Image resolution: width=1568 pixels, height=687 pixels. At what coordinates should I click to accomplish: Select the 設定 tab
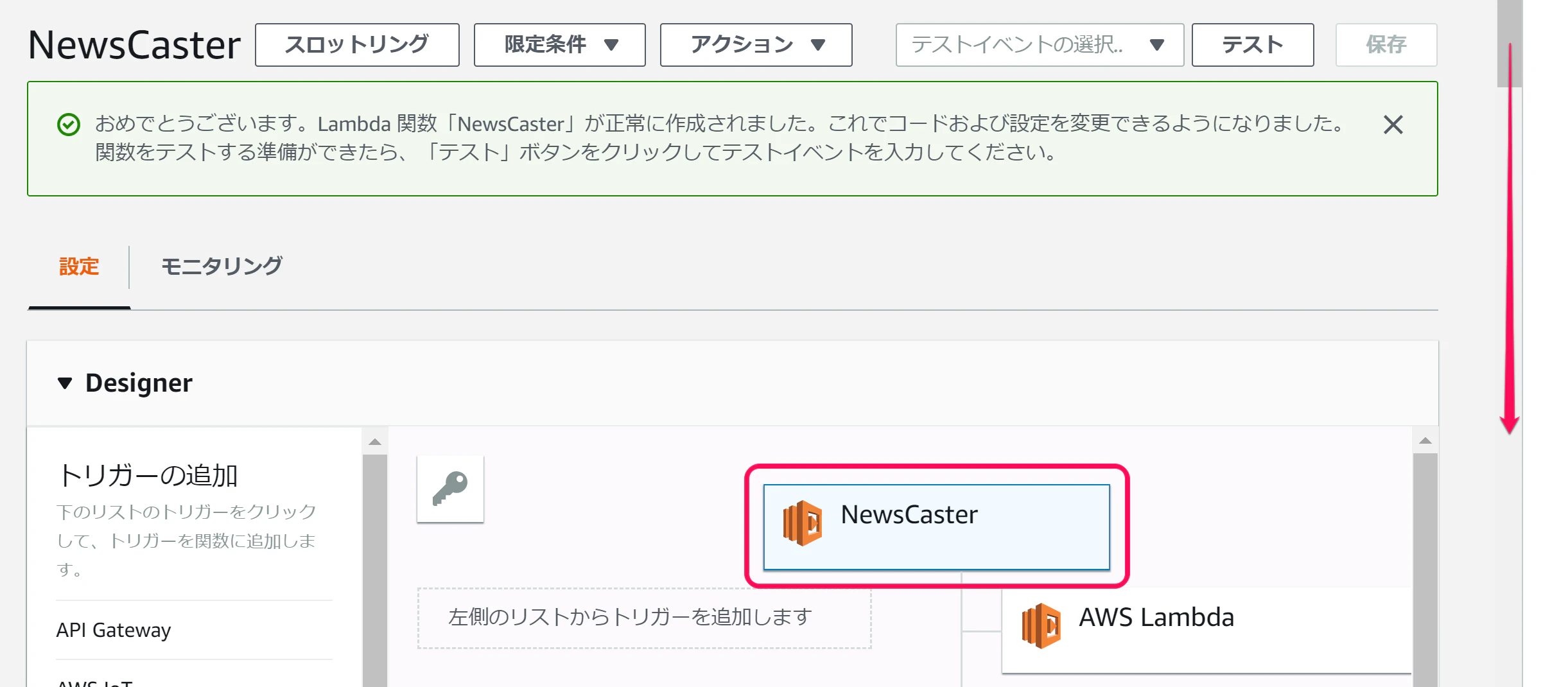point(79,266)
